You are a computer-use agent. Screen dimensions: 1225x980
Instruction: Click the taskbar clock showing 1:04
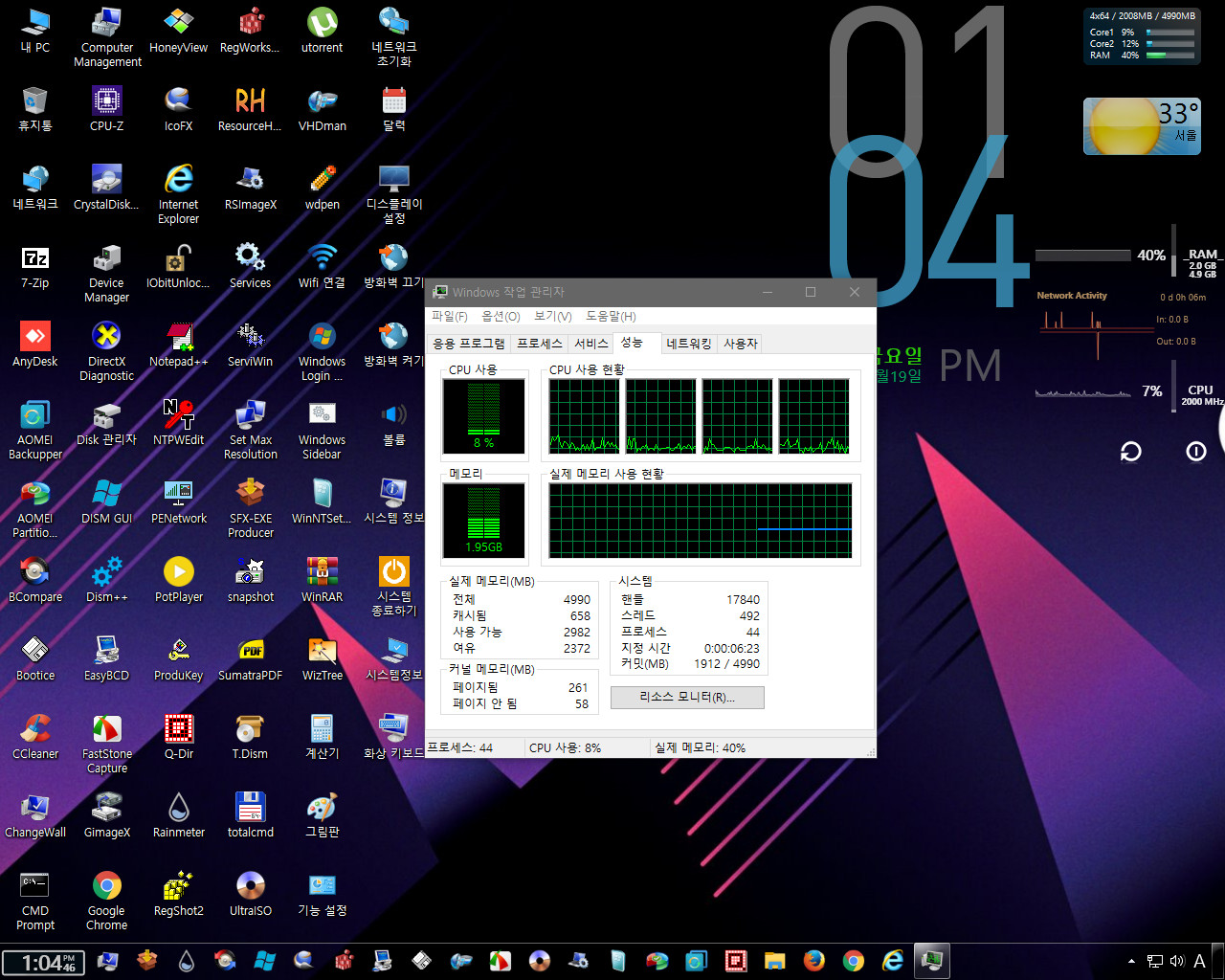[43, 962]
